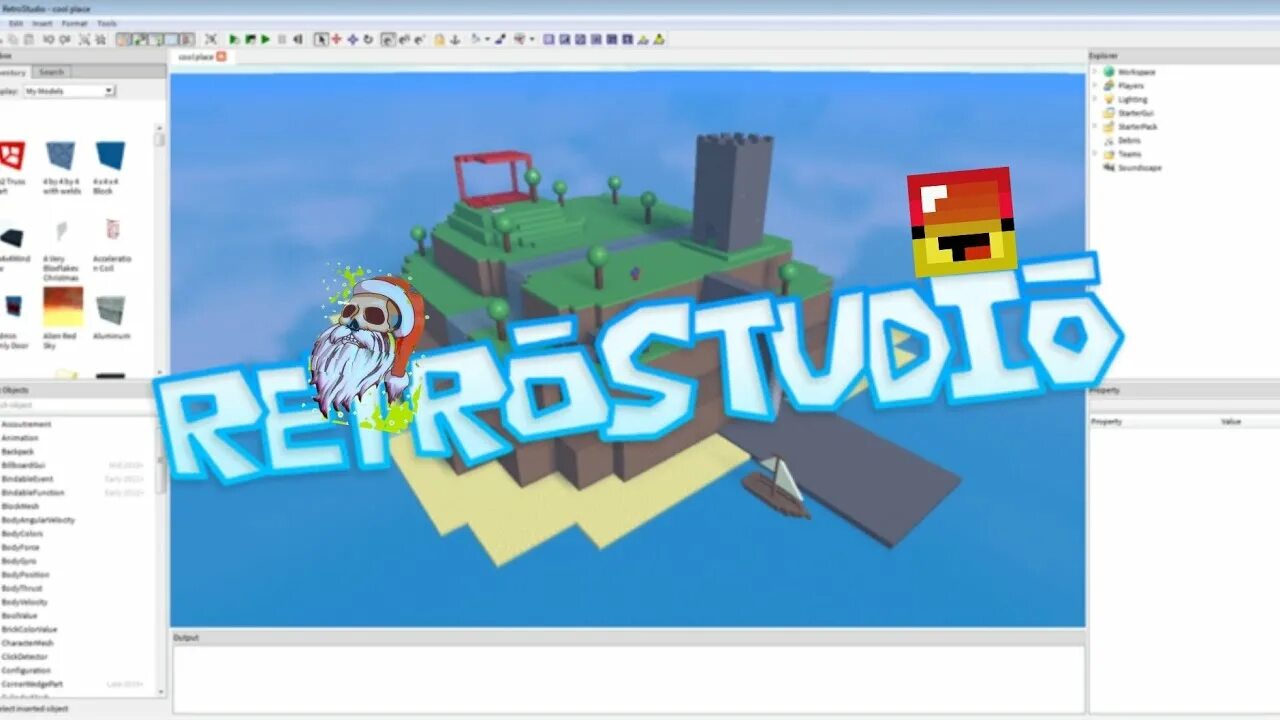The width and height of the screenshot is (1280, 720).
Task: Select BodyColors in Objects list
Action: (23, 534)
